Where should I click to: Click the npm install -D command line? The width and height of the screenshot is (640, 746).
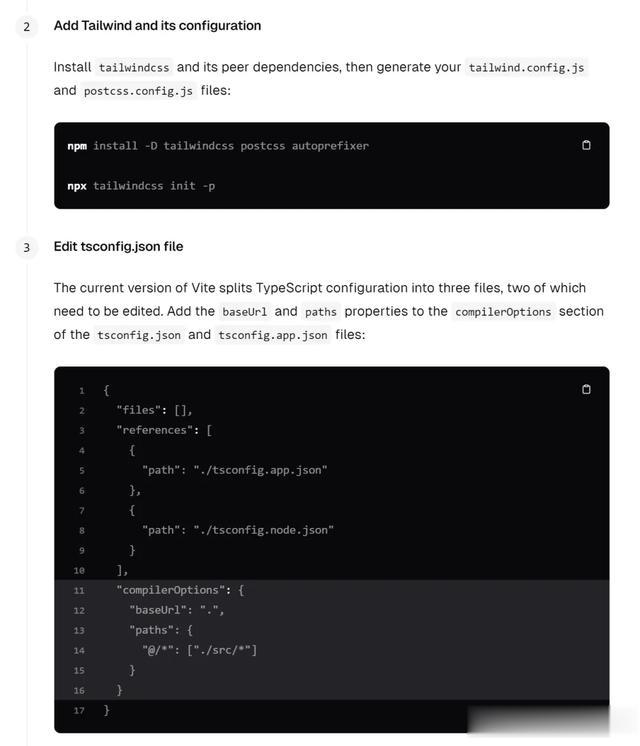218,146
